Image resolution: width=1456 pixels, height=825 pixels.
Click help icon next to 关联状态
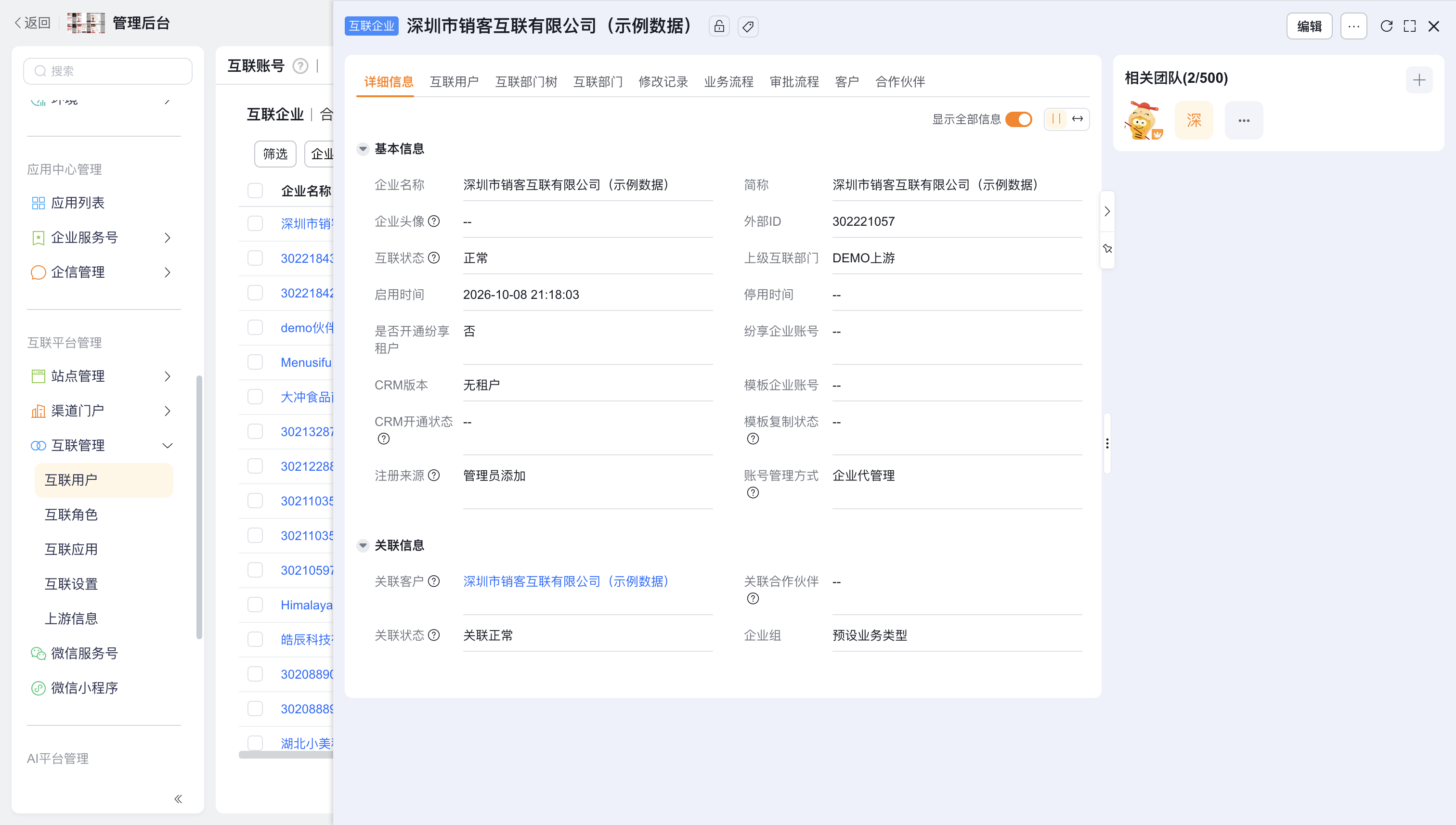(433, 635)
